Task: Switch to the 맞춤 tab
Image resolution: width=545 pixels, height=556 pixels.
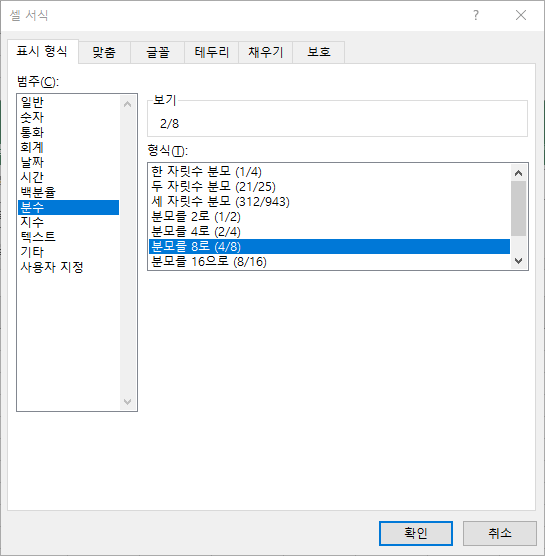Action: click(104, 52)
